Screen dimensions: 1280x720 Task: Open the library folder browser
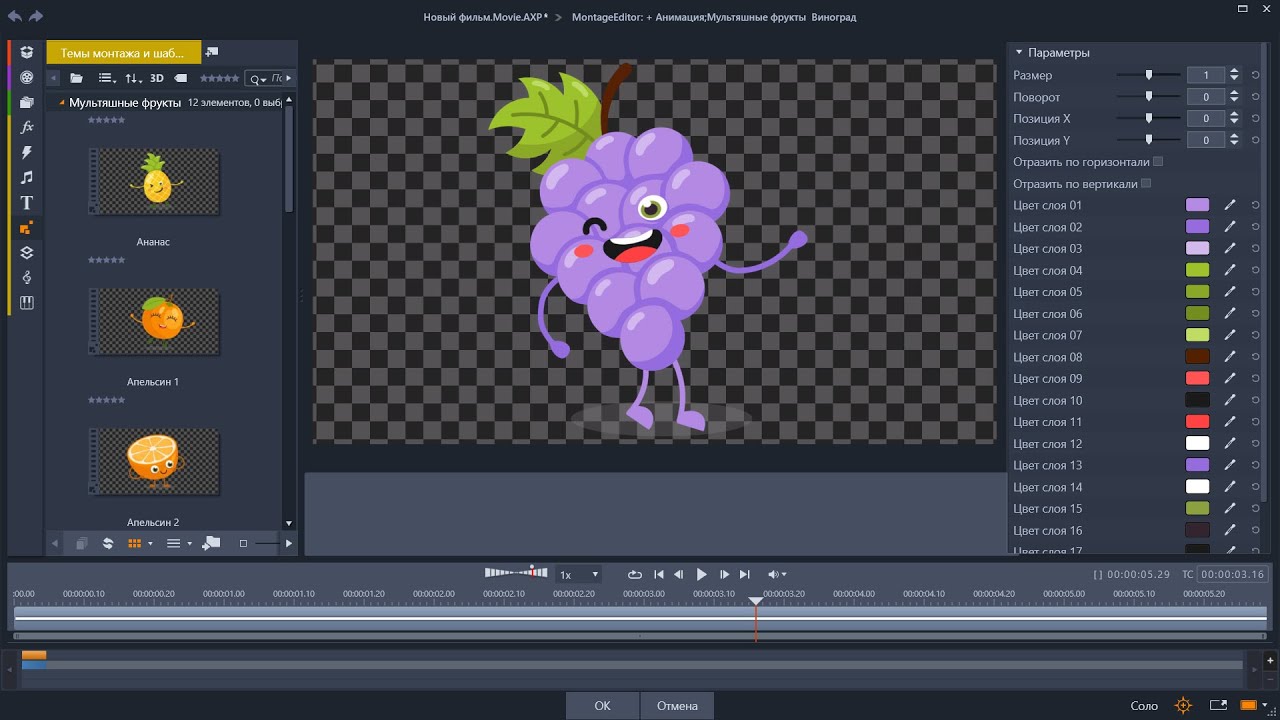point(77,78)
